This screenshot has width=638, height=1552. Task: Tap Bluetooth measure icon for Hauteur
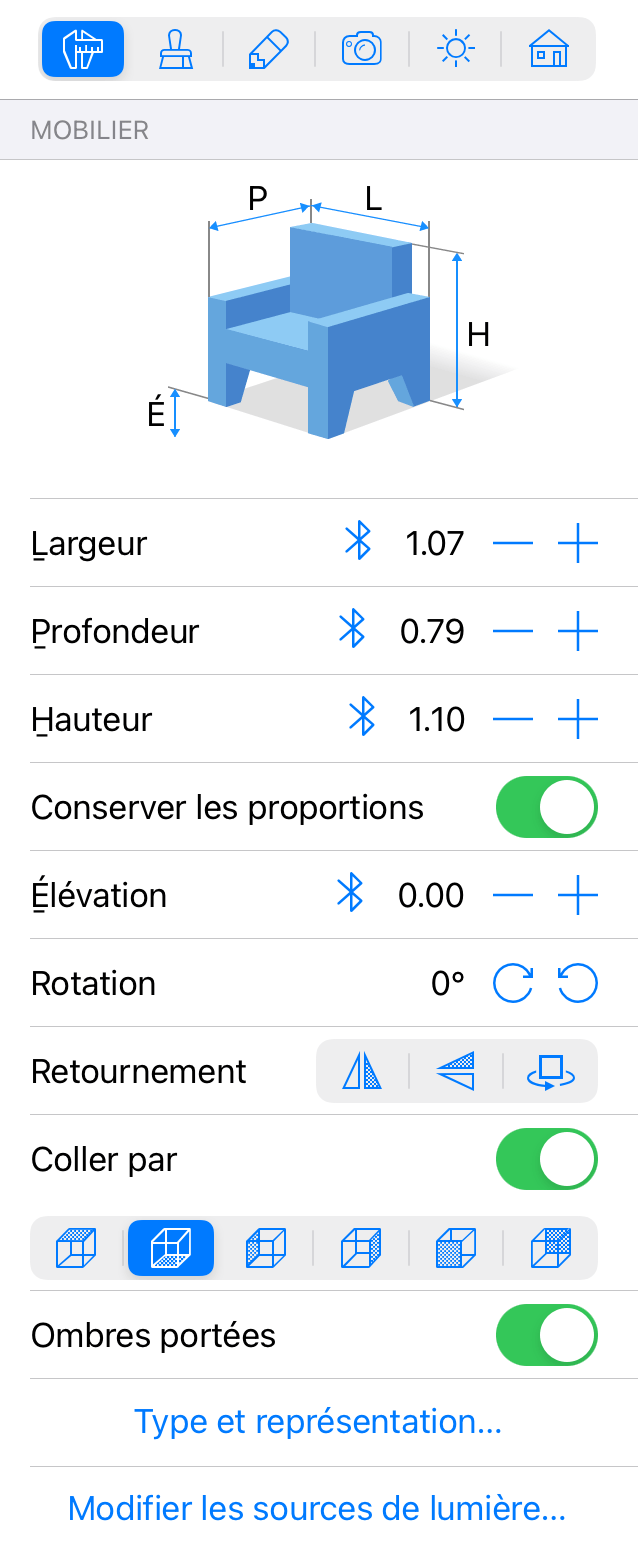tap(360, 719)
